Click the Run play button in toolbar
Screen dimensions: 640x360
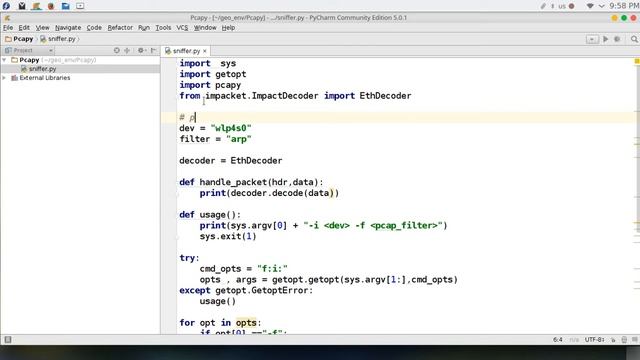click(x=606, y=39)
